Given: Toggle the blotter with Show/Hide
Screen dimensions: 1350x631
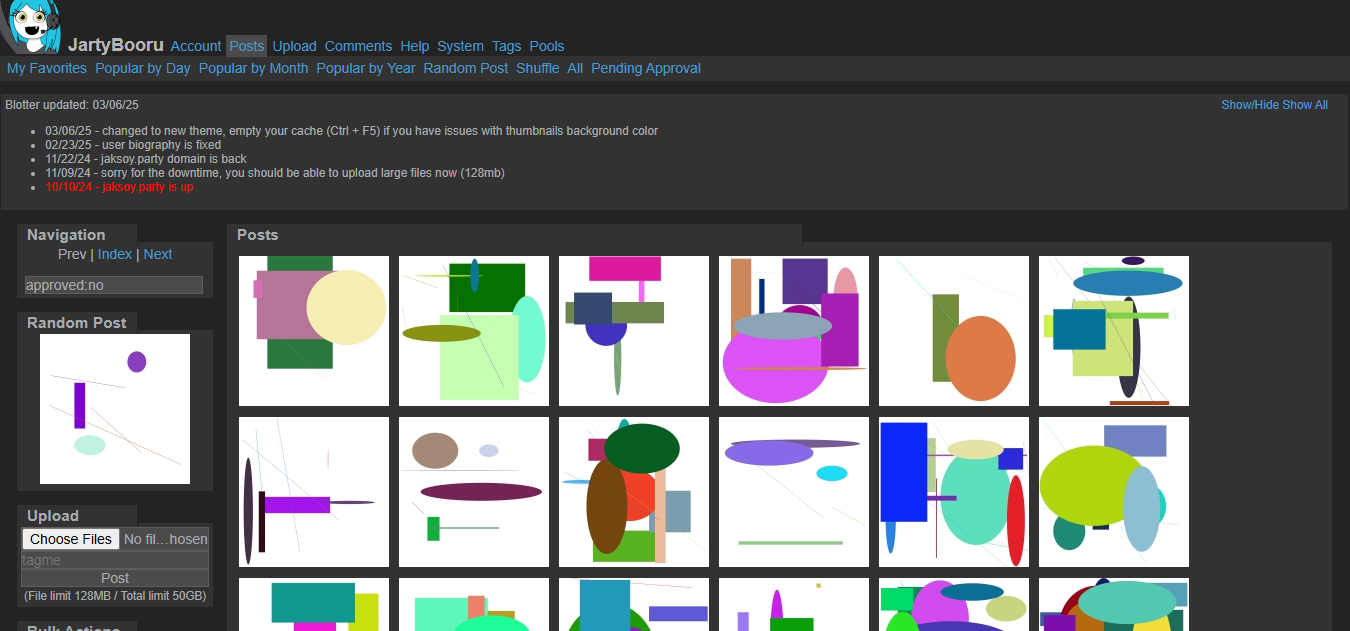Looking at the screenshot, I should pyautogui.click(x=1250, y=105).
